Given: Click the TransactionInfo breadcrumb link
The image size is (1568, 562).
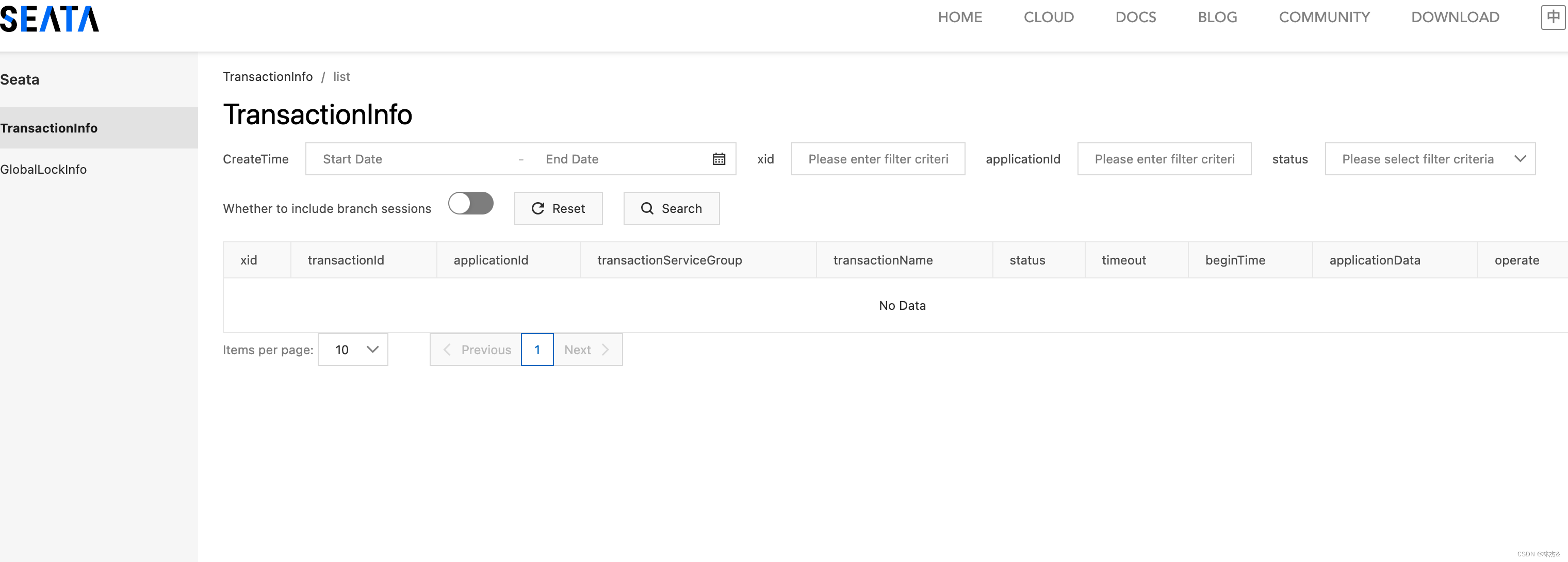Looking at the screenshot, I should click(x=268, y=77).
